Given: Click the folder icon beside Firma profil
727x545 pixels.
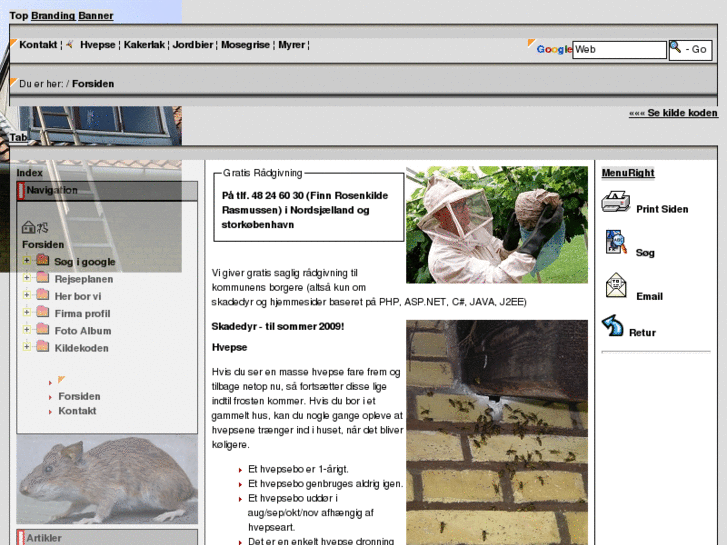Looking at the screenshot, I should [43, 312].
